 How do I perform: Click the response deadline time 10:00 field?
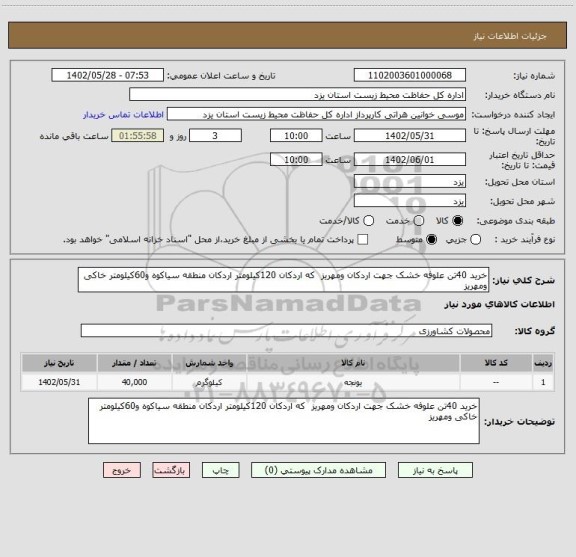pos(296,136)
